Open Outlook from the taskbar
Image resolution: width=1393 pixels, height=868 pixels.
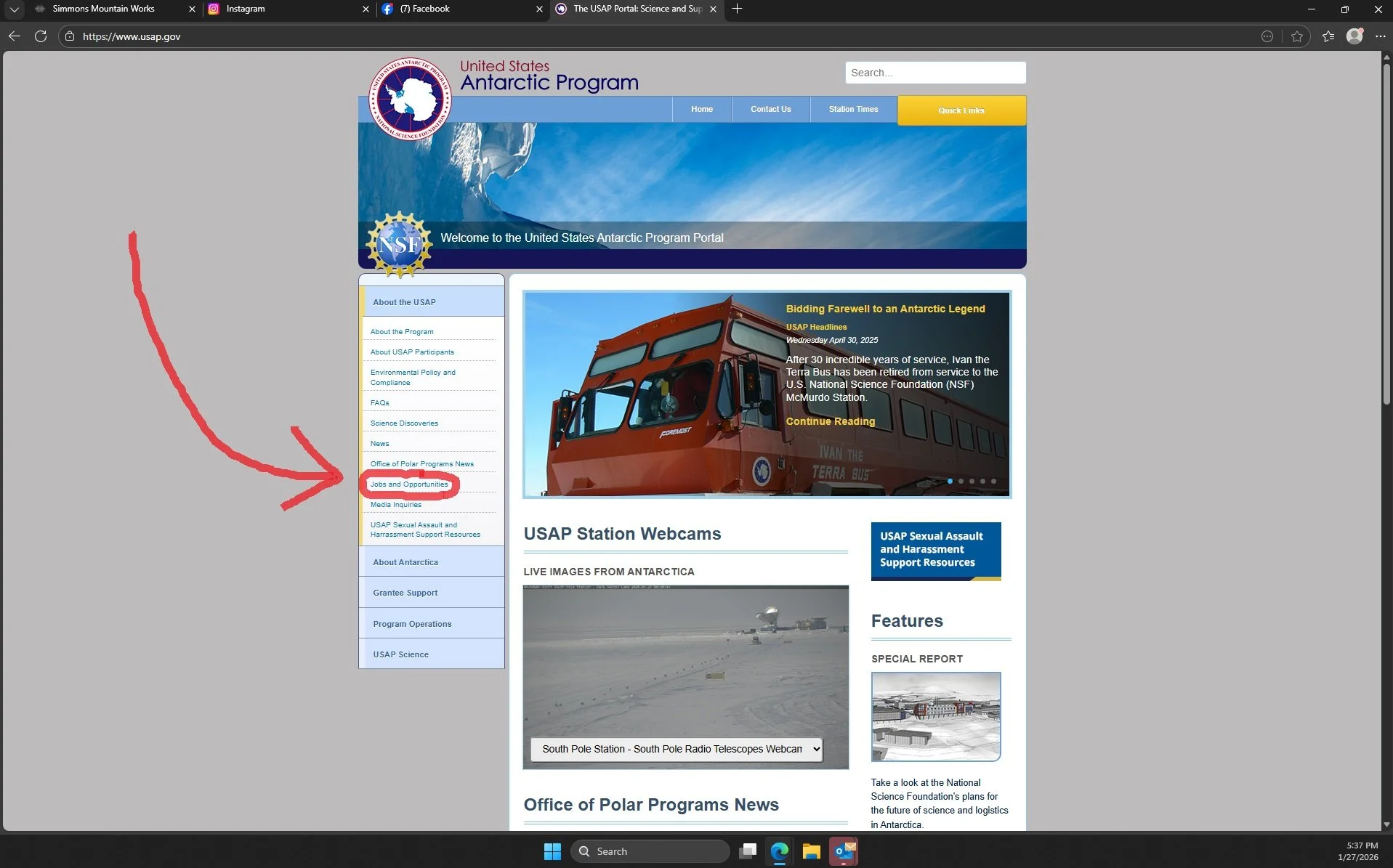pos(844,851)
